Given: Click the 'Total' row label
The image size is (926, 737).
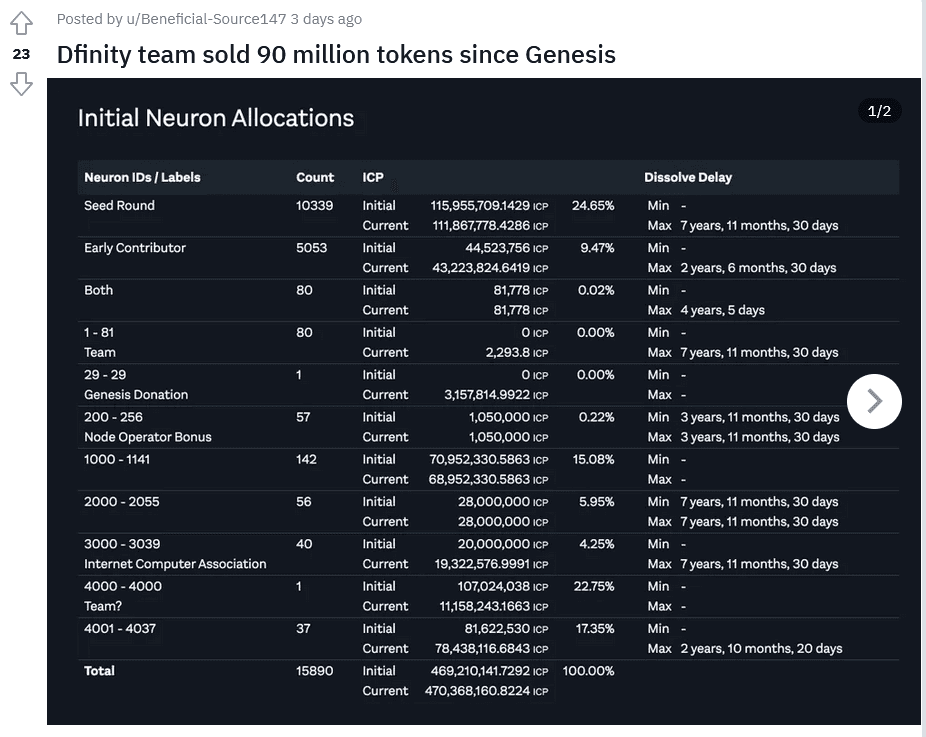Looking at the screenshot, I should pyautogui.click(x=99, y=671).
